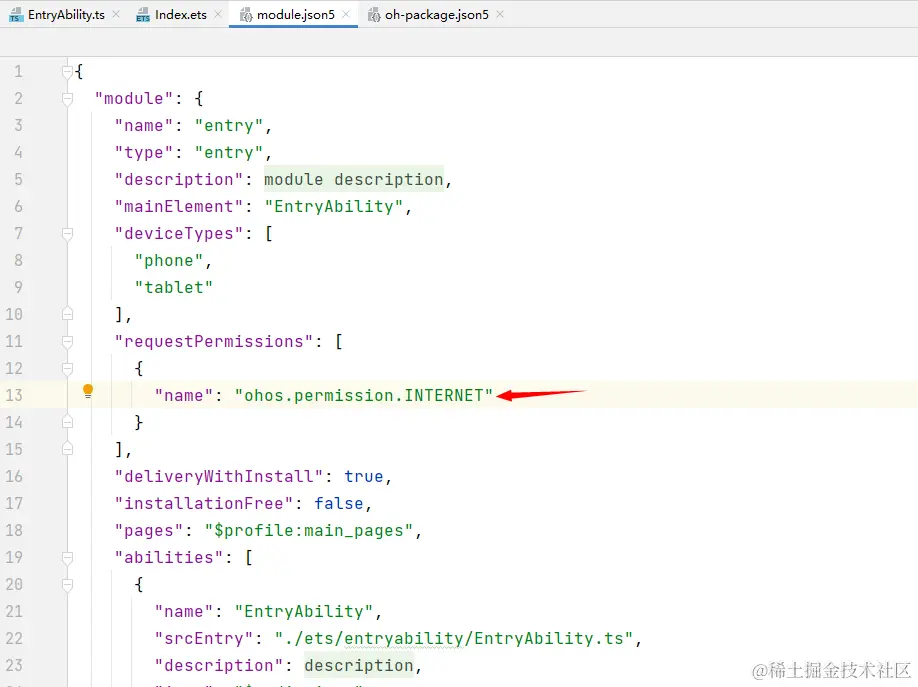Click the fold end marker on line 15

[67, 449]
